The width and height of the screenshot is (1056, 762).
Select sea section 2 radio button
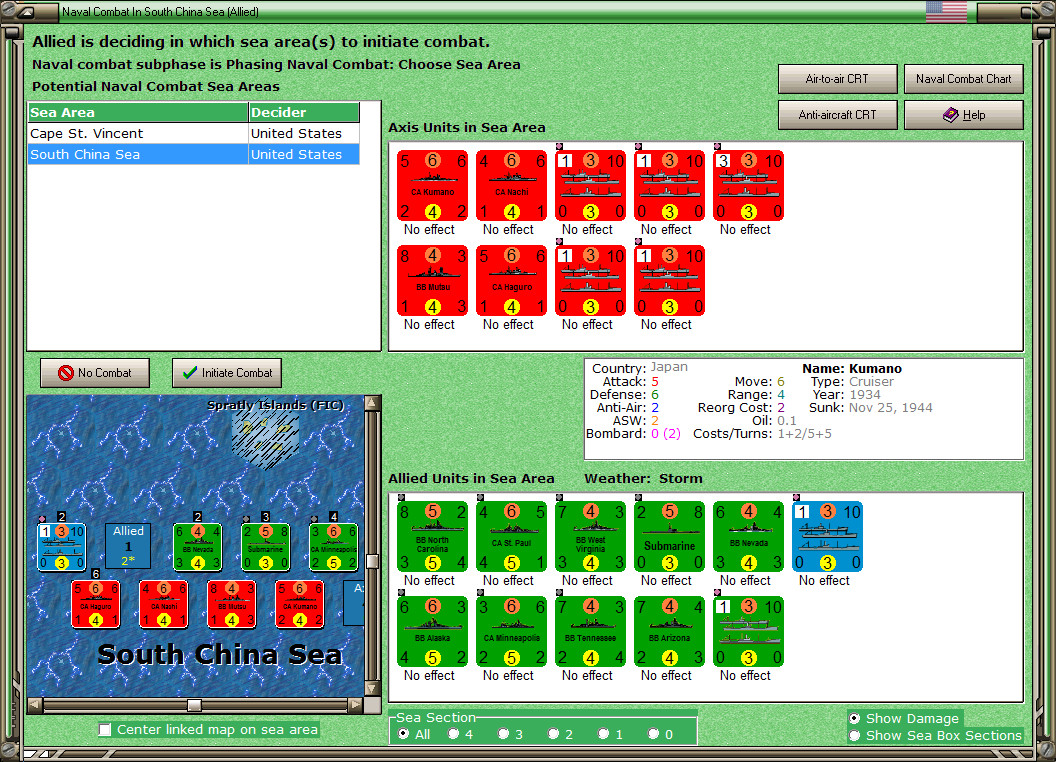[x=553, y=734]
